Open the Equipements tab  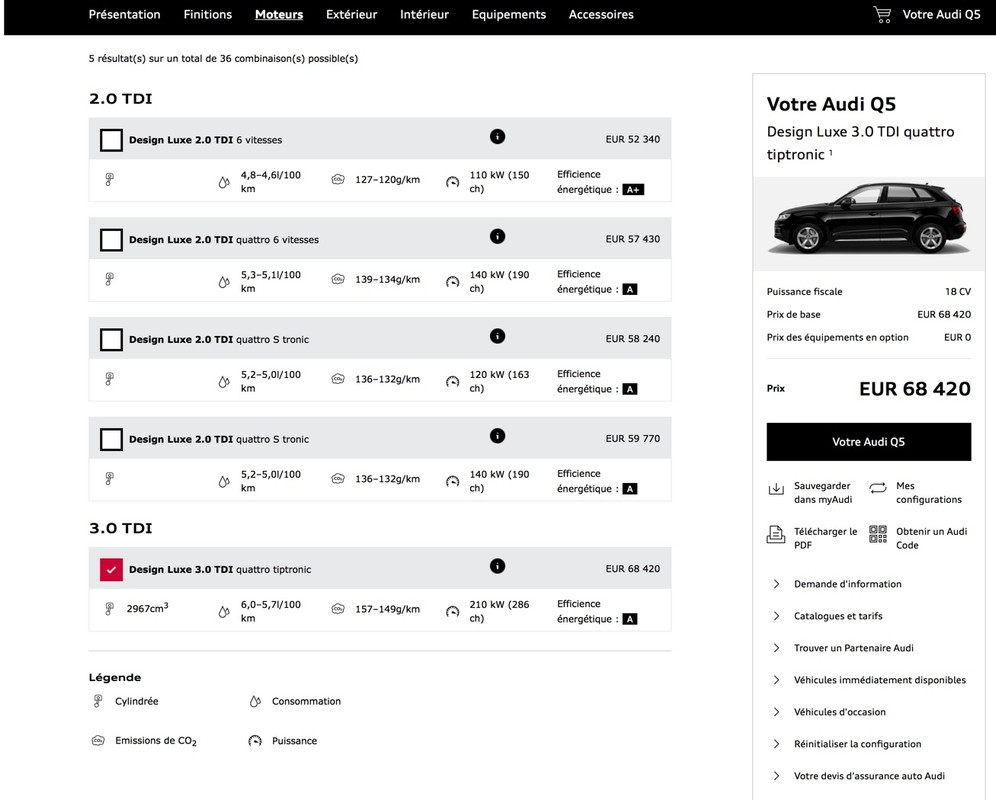point(509,15)
